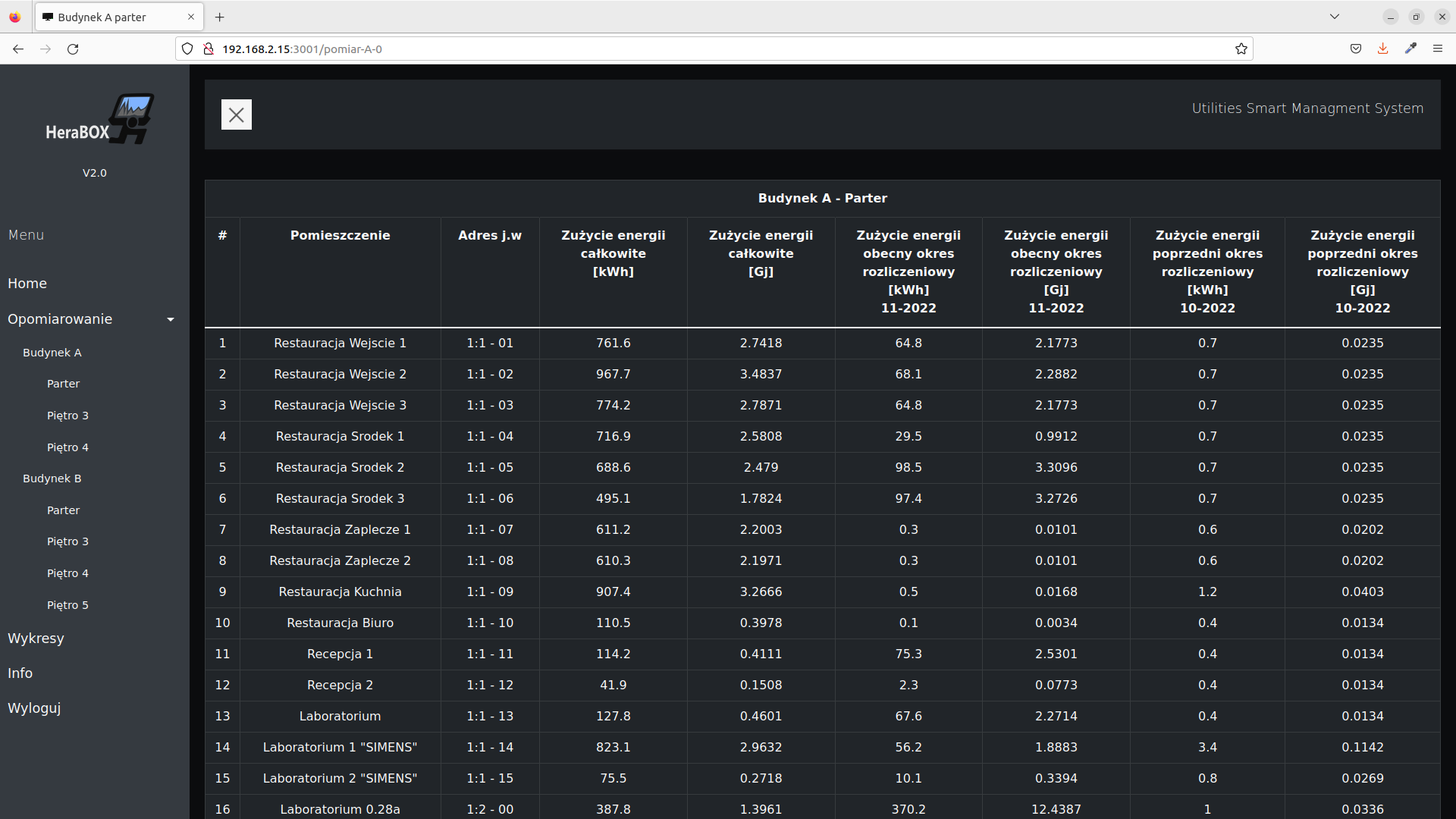Click the insecure connection lock icon
The image size is (1456, 819).
point(209,49)
